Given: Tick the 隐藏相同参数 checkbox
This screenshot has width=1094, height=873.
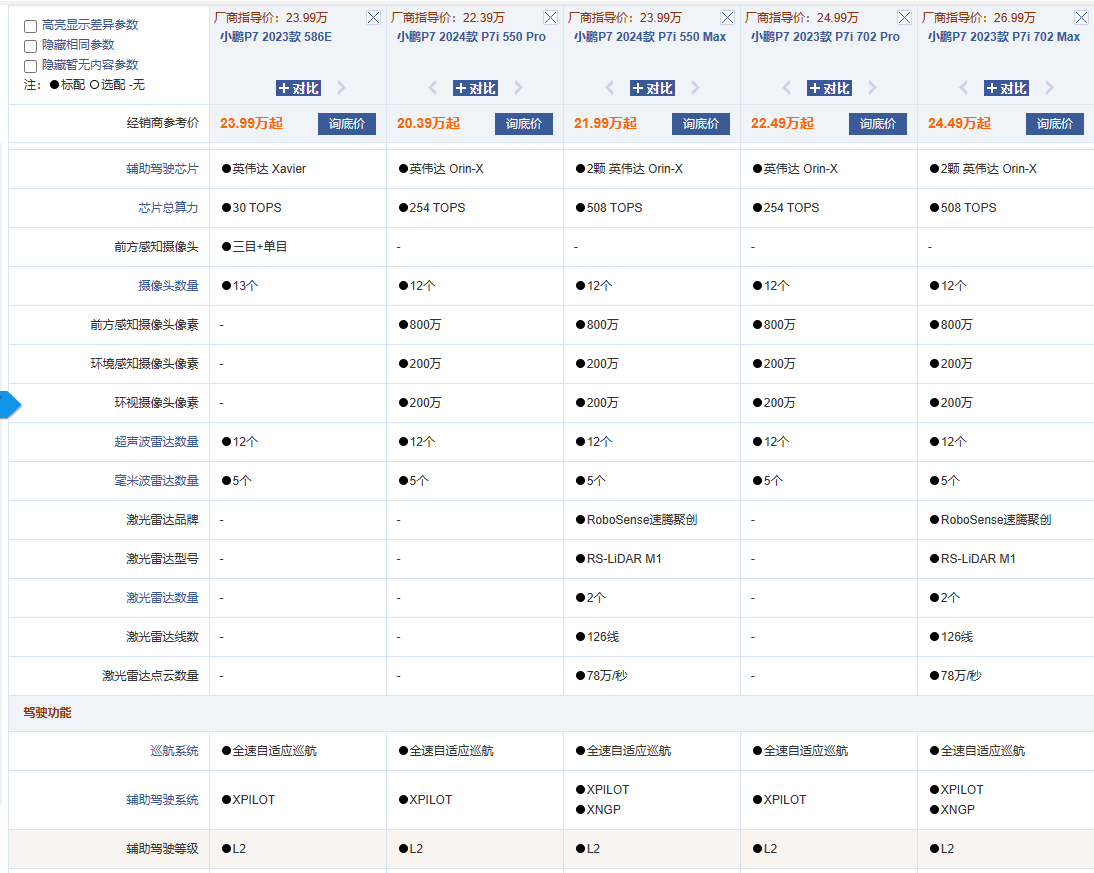Looking at the screenshot, I should pos(31,46).
